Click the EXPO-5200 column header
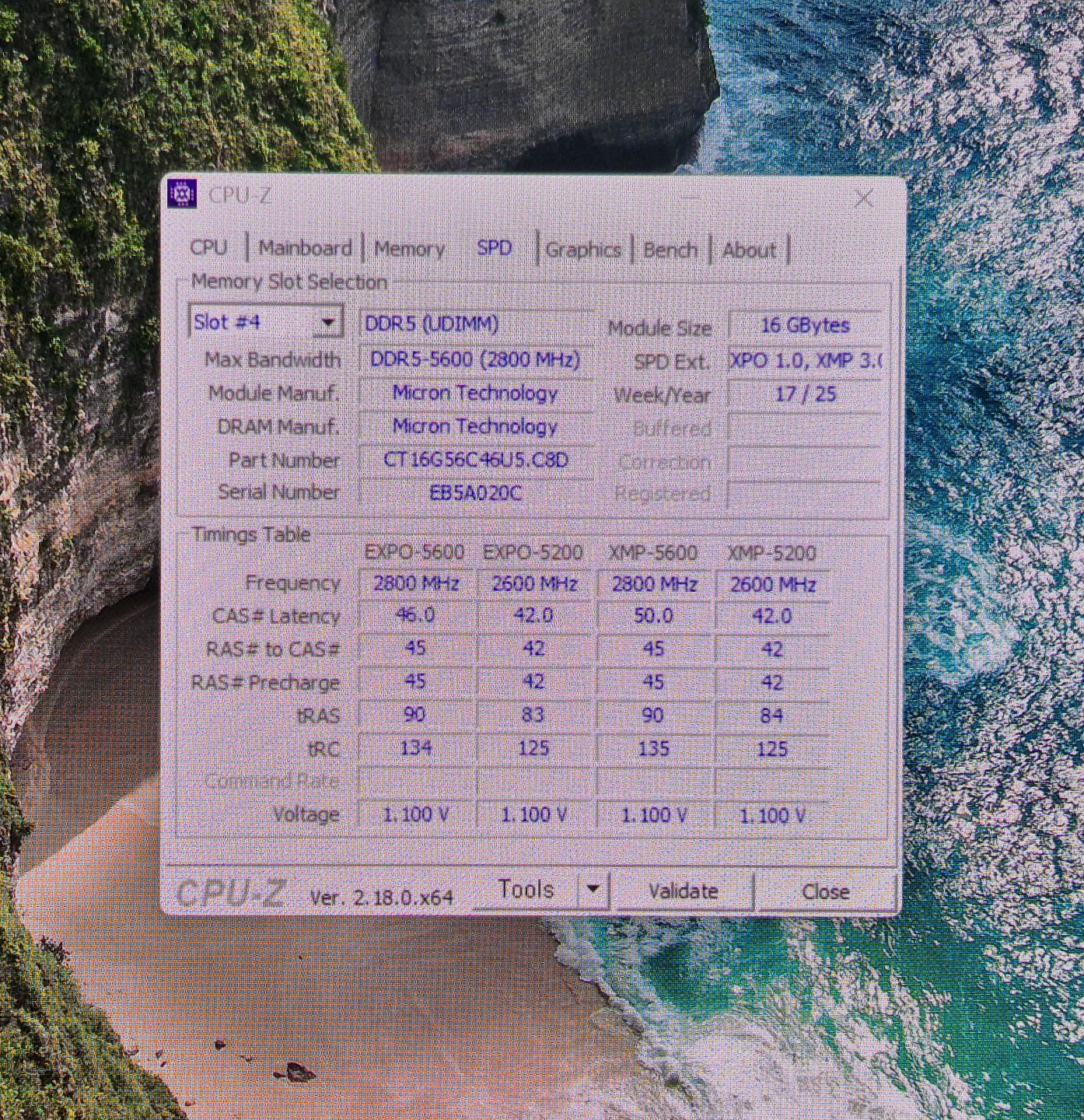Viewport: 1084px width, 1120px height. 533,552
